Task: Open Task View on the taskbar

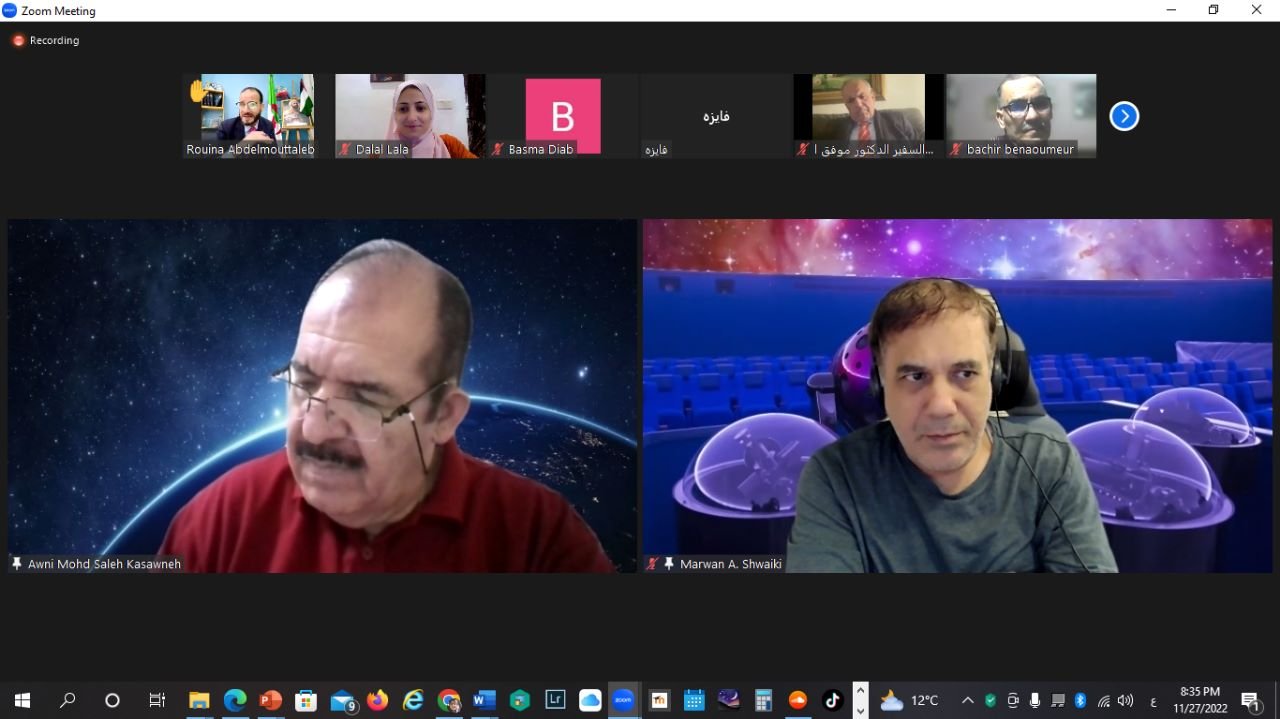Action: (156, 700)
